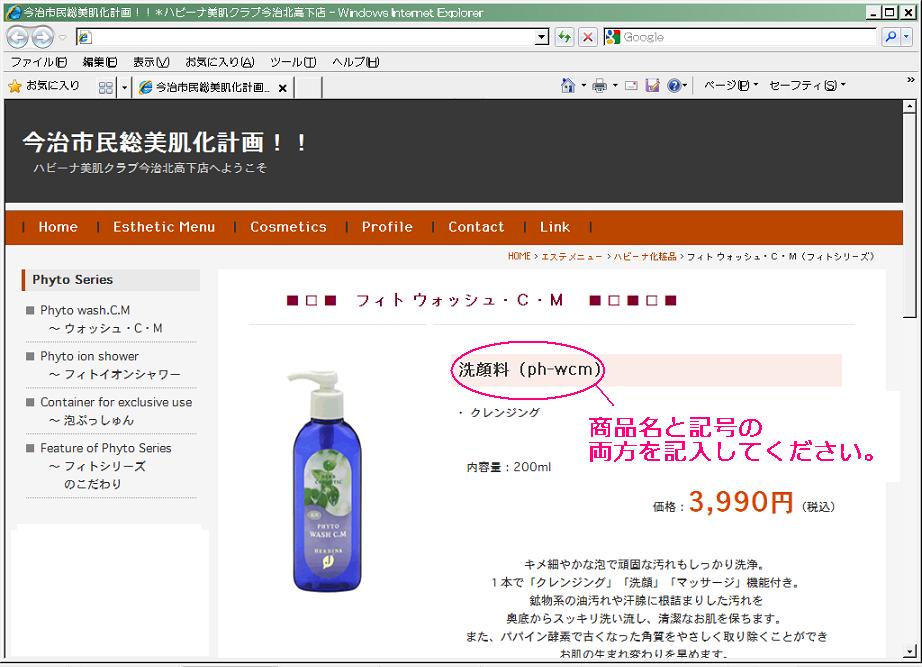Expand the Print options dropdown arrow
922x667 pixels.
click(x=615, y=86)
